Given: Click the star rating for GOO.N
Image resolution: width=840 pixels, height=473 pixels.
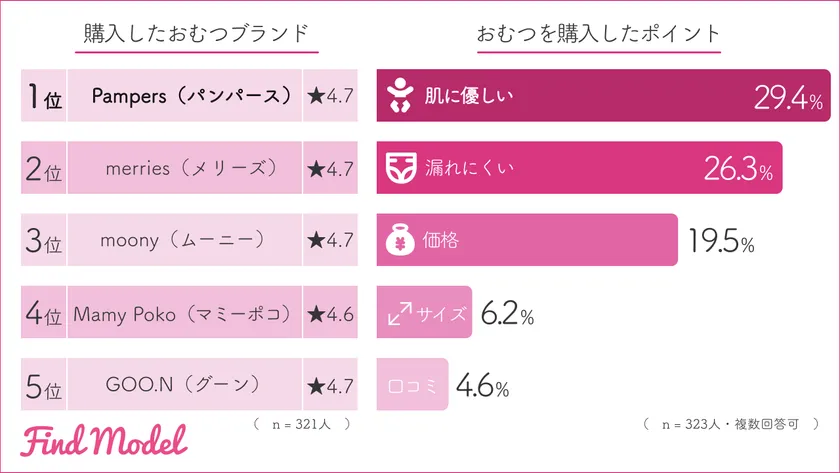Looking at the screenshot, I should [329, 385].
